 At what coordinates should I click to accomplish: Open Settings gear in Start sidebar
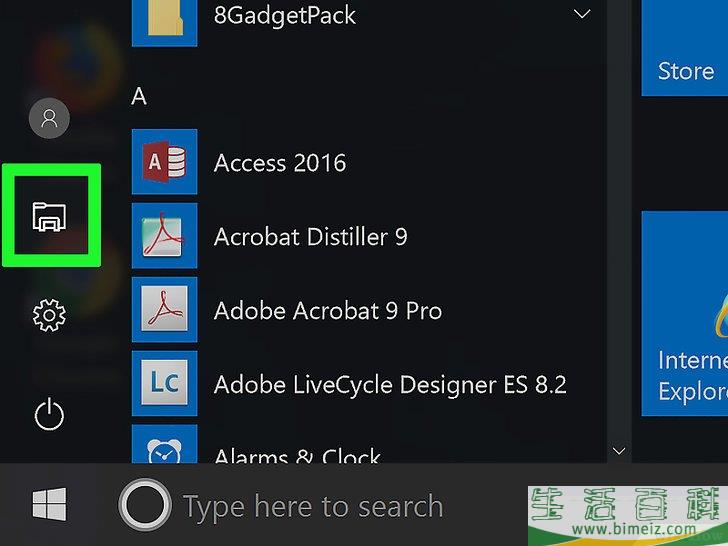click(49, 315)
